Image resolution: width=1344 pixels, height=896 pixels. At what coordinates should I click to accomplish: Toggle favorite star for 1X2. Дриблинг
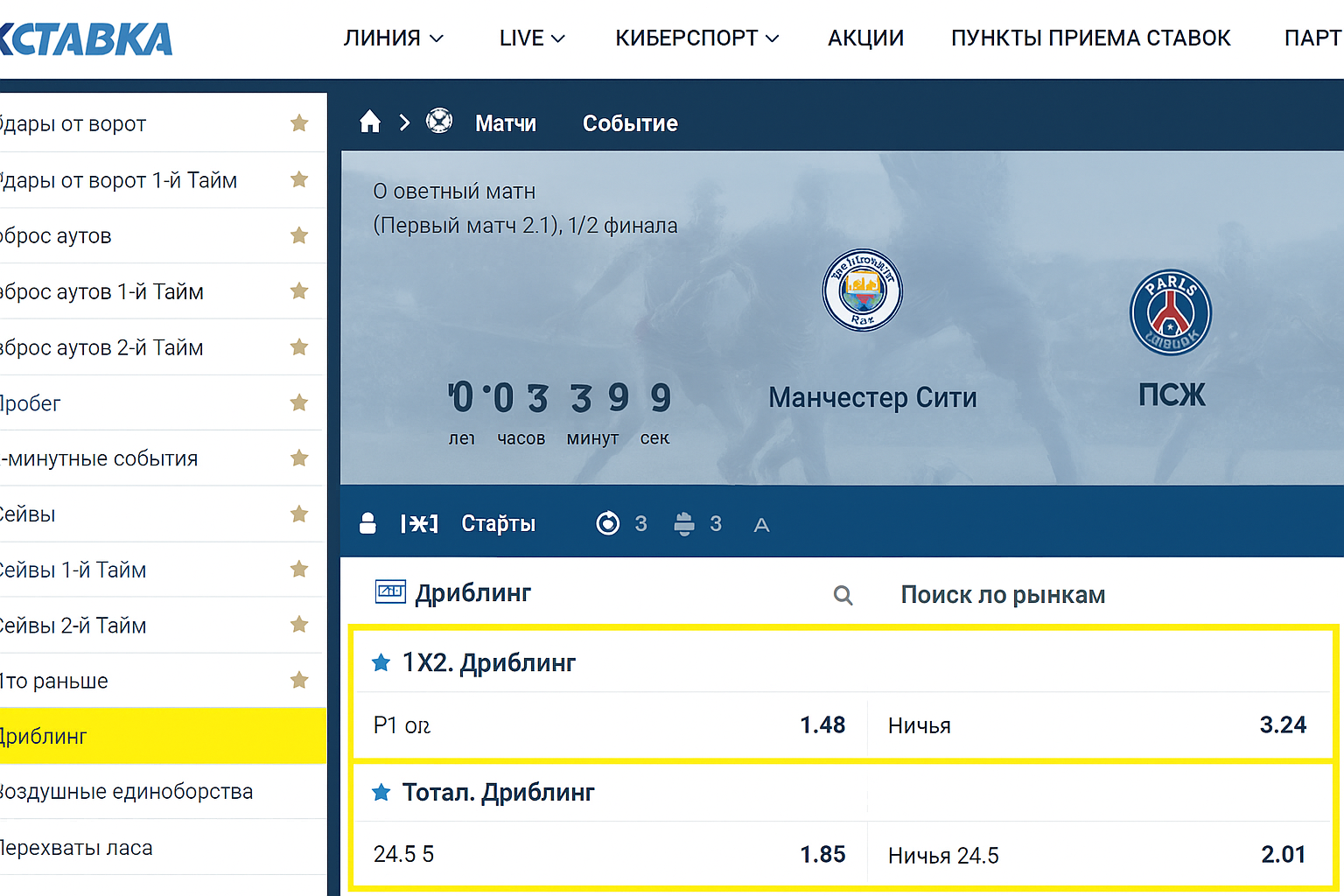pyautogui.click(x=381, y=663)
